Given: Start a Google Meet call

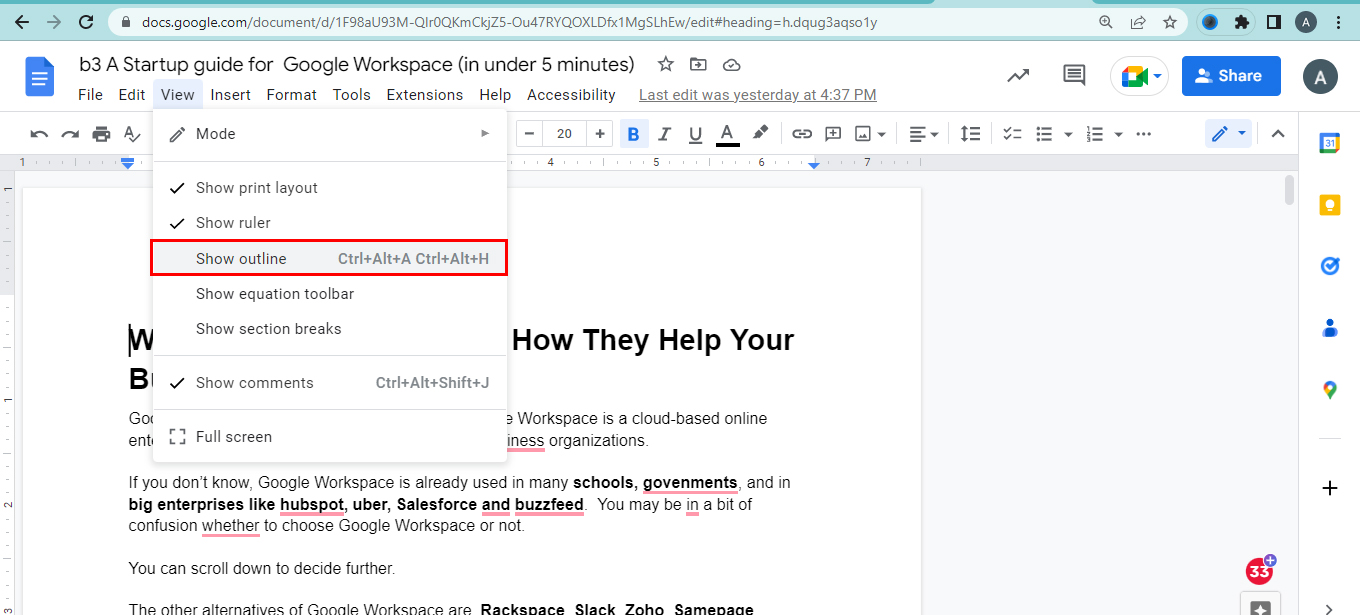Looking at the screenshot, I should pyautogui.click(x=1139, y=76).
